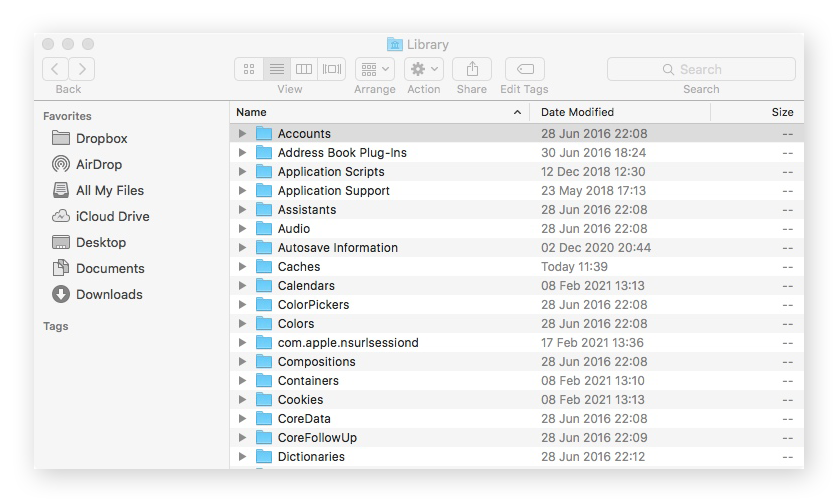Click the '02 Dec 2020 20:44' date

pos(596,248)
